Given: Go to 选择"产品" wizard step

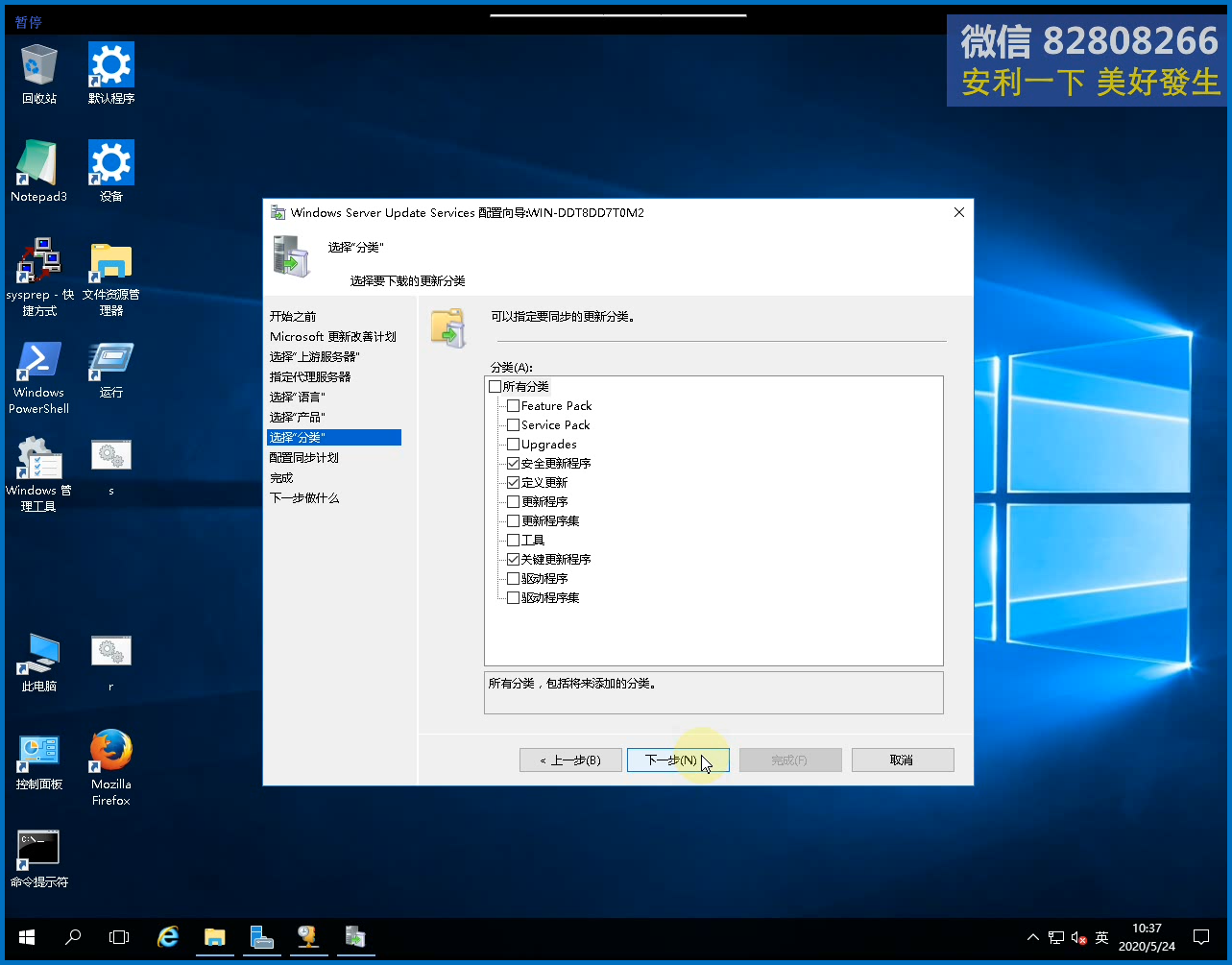Looking at the screenshot, I should pyautogui.click(x=298, y=417).
